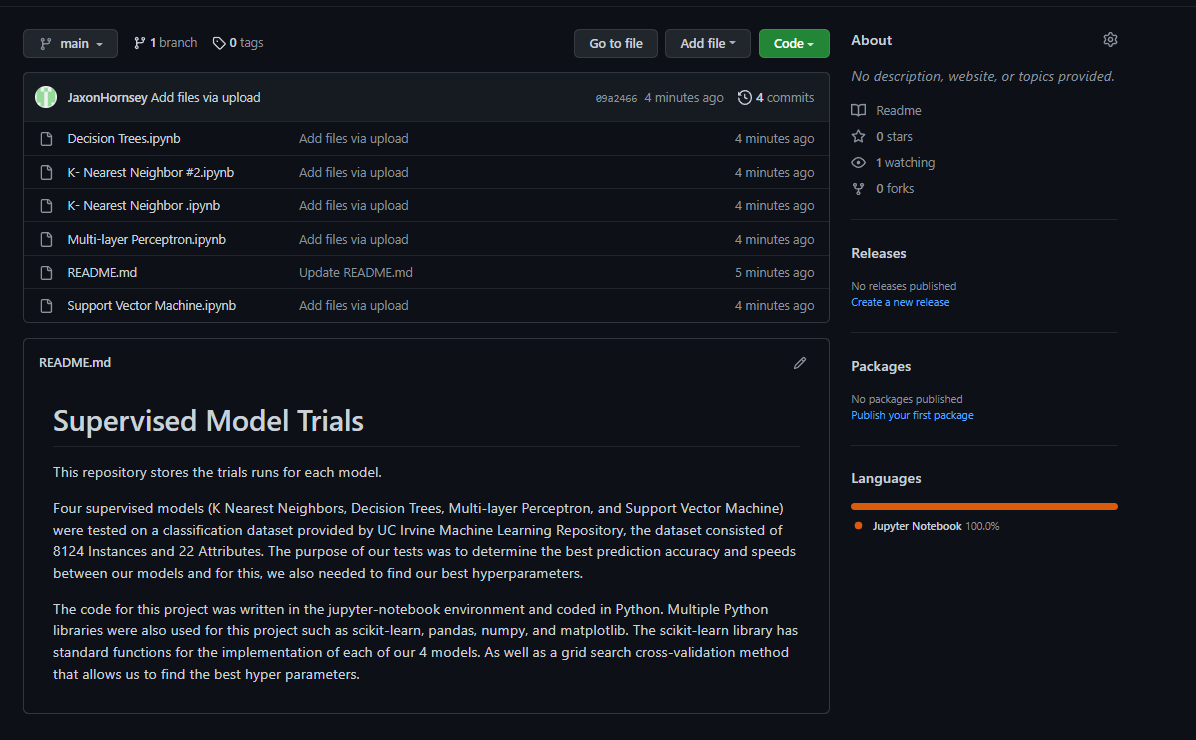Expand the Add file dropdown
The image size is (1196, 740).
click(x=707, y=44)
